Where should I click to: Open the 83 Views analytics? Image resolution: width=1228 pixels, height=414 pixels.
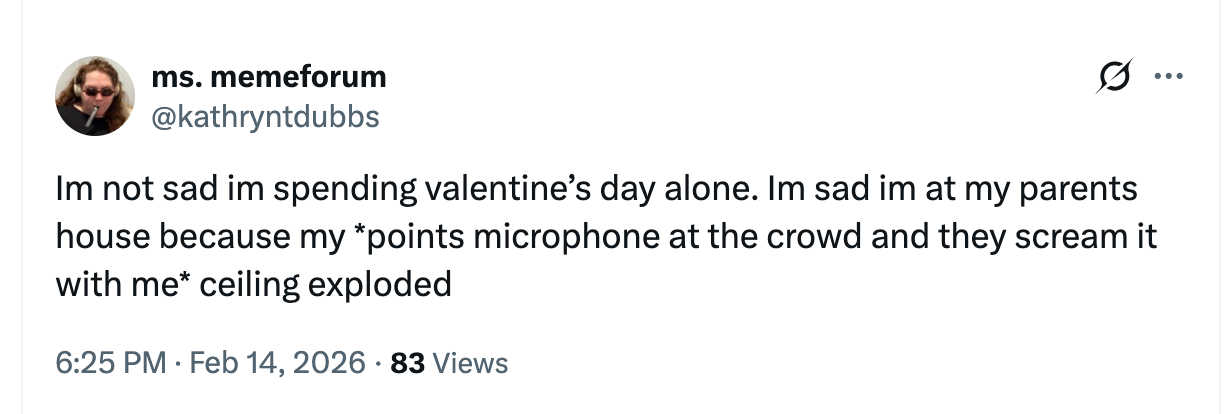click(449, 363)
